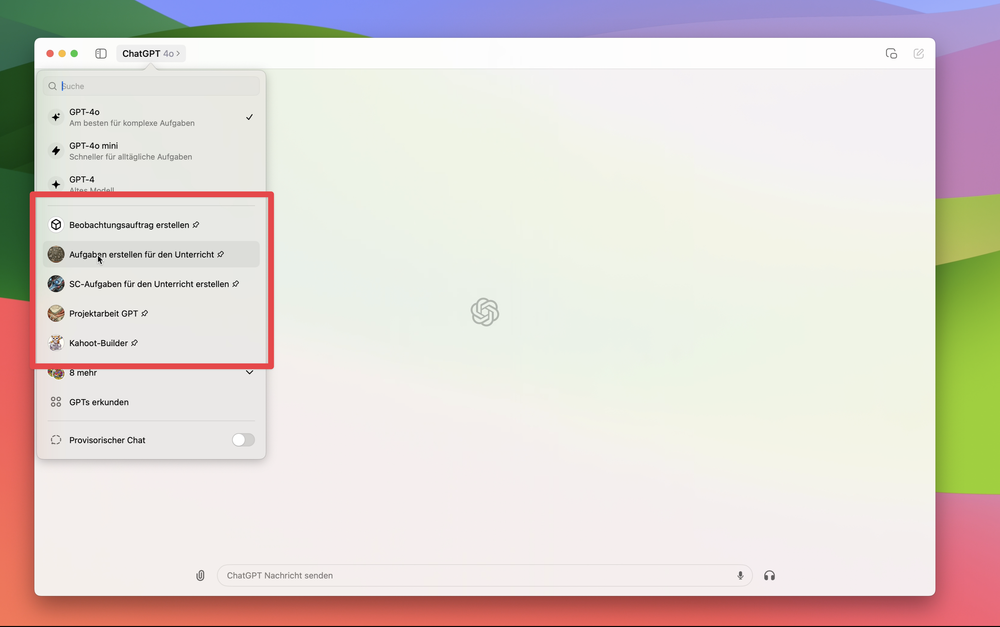1000x627 pixels.
Task: Click pin icon next to SC-Aufgaben entry
Action: (x=235, y=284)
